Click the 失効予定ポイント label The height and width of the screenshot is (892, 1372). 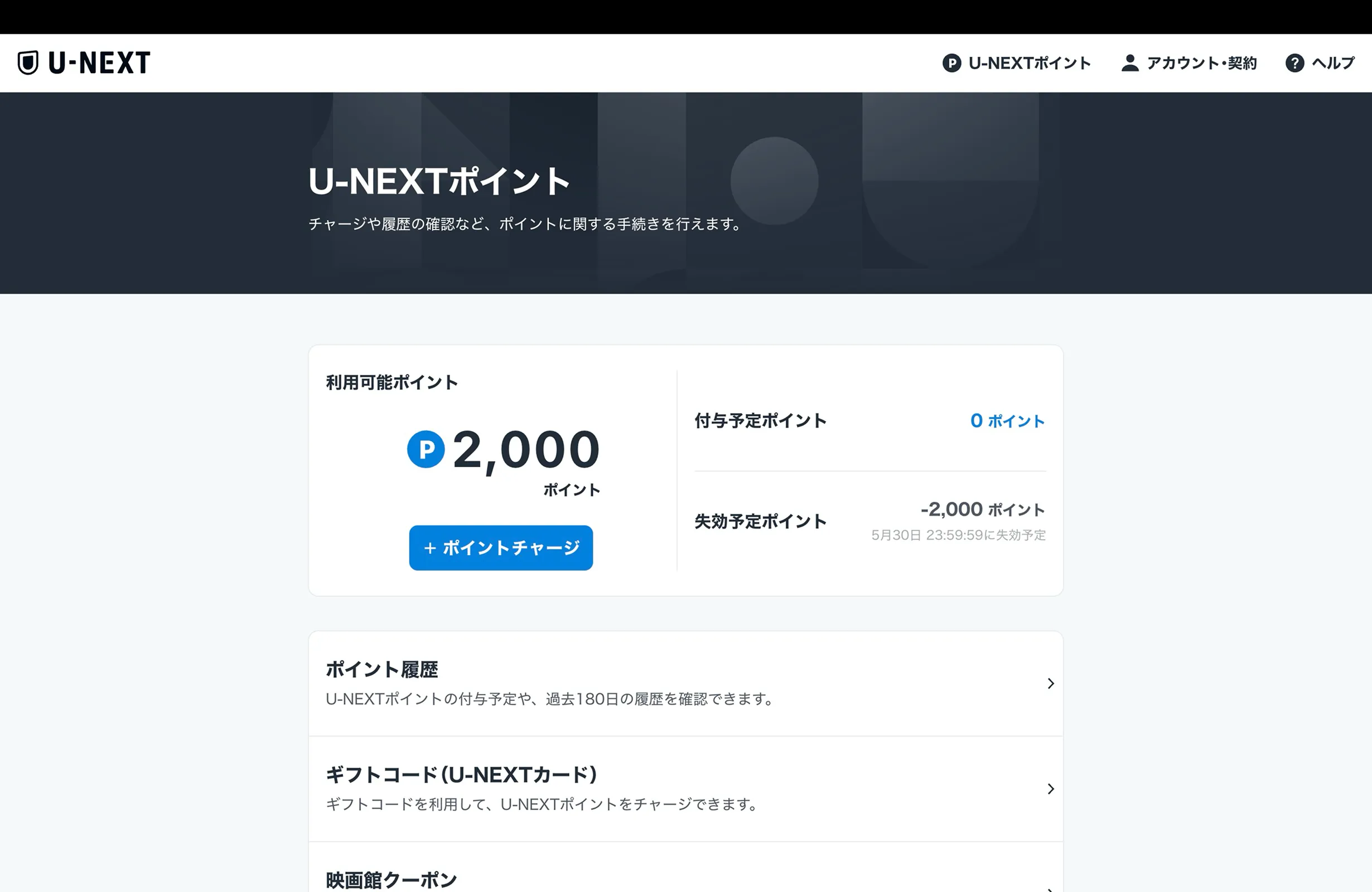(760, 521)
